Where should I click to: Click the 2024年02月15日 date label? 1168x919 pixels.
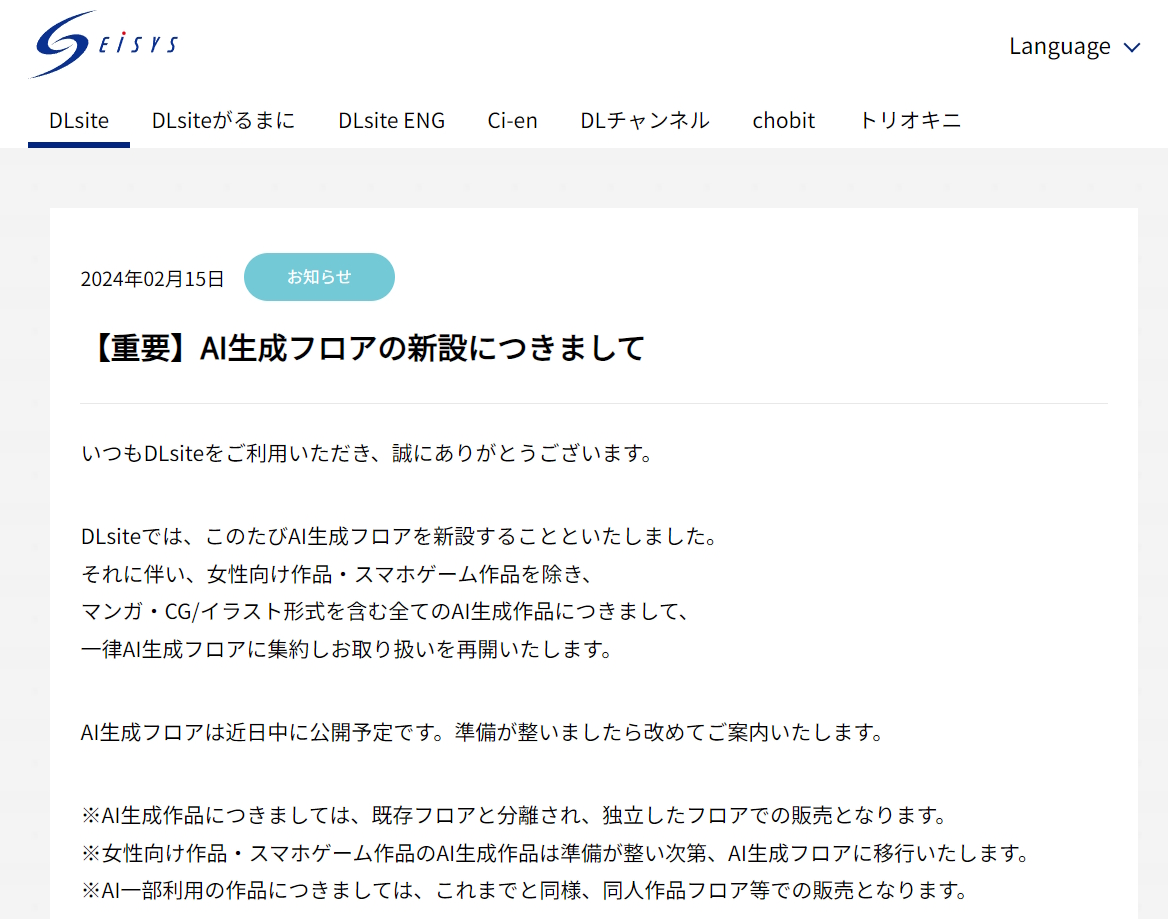click(x=153, y=279)
